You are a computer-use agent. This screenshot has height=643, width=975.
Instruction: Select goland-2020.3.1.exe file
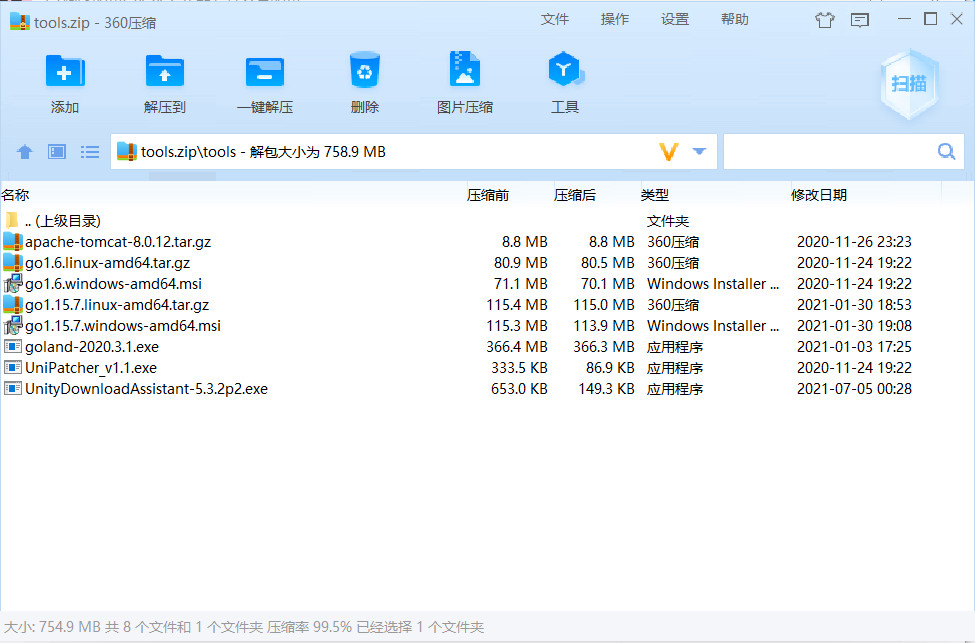click(488, 347)
